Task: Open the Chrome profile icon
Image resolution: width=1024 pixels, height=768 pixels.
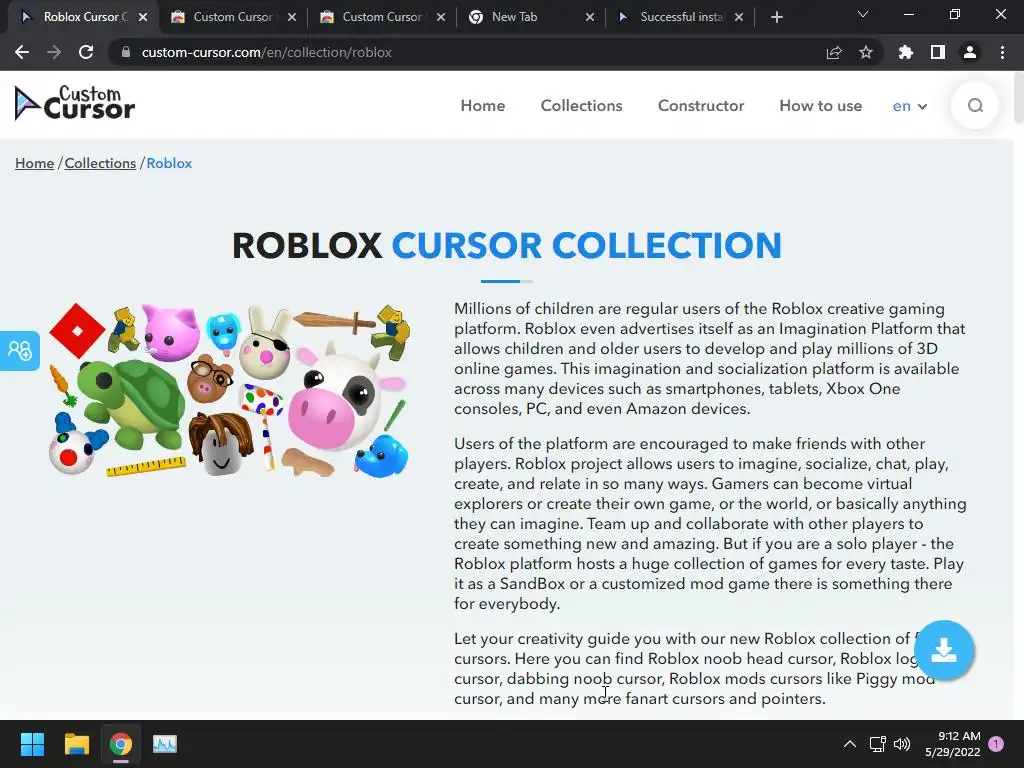Action: click(970, 52)
